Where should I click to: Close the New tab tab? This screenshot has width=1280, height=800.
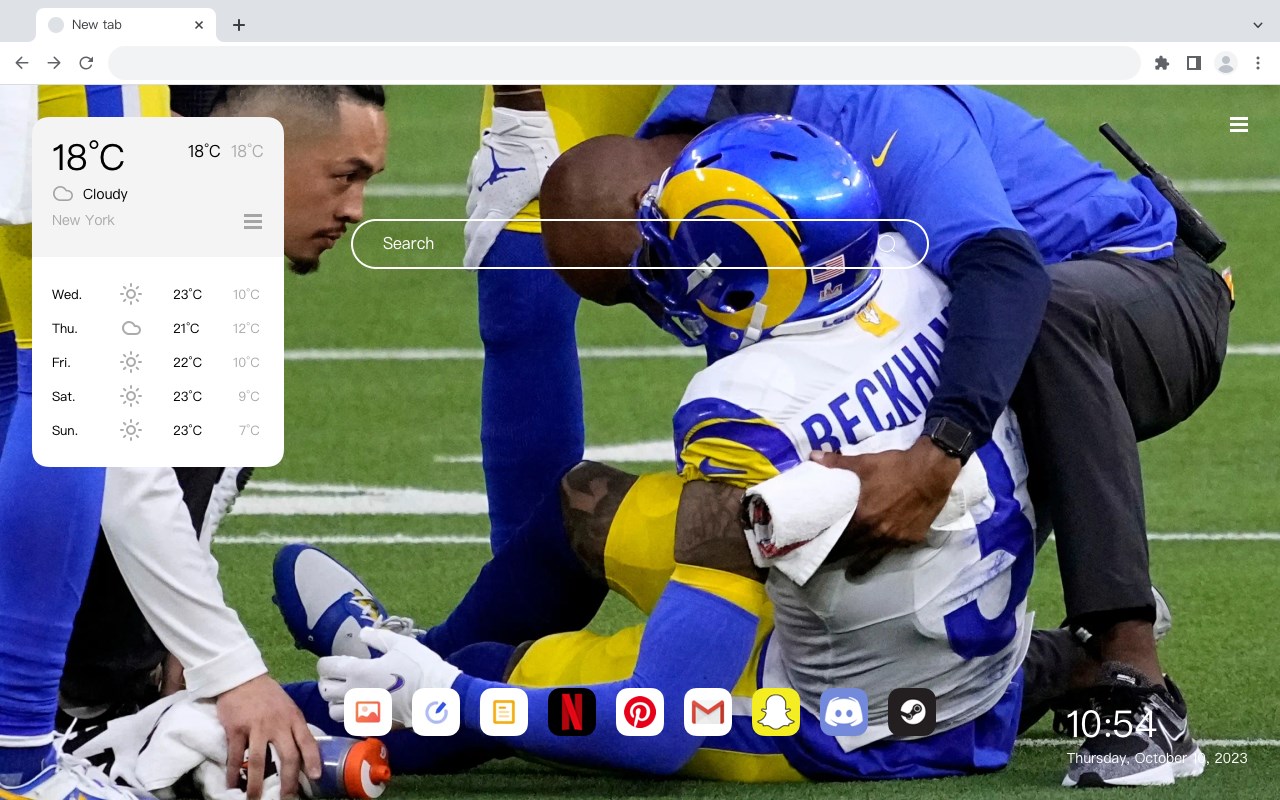click(x=199, y=25)
